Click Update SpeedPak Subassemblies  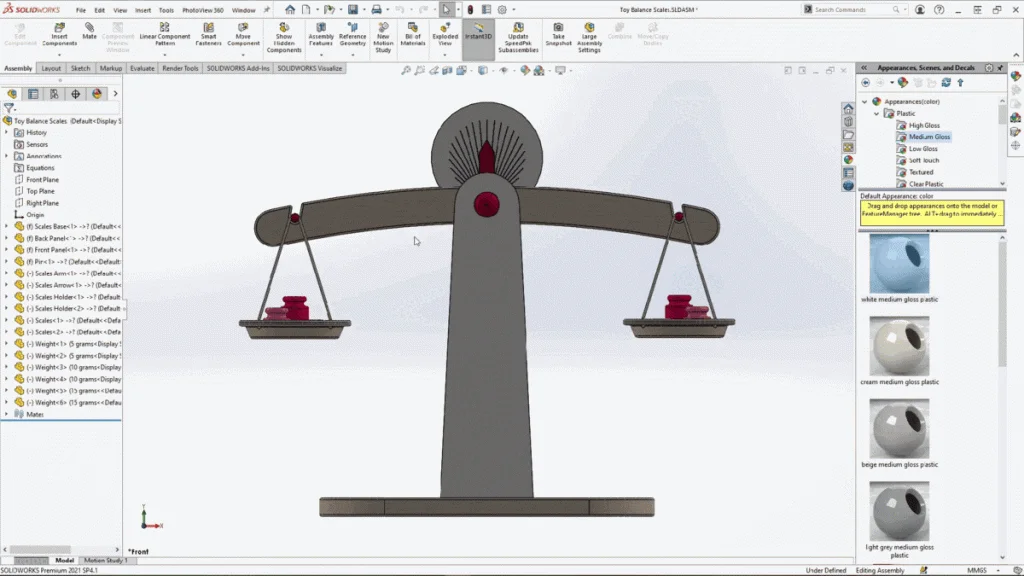519,37
